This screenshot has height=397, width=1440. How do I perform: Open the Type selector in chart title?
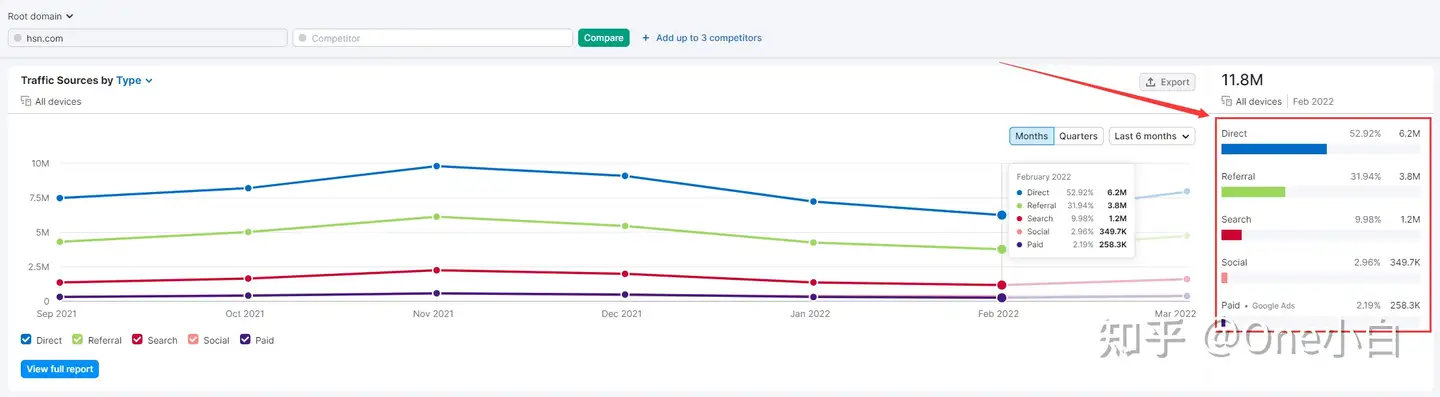(x=135, y=80)
